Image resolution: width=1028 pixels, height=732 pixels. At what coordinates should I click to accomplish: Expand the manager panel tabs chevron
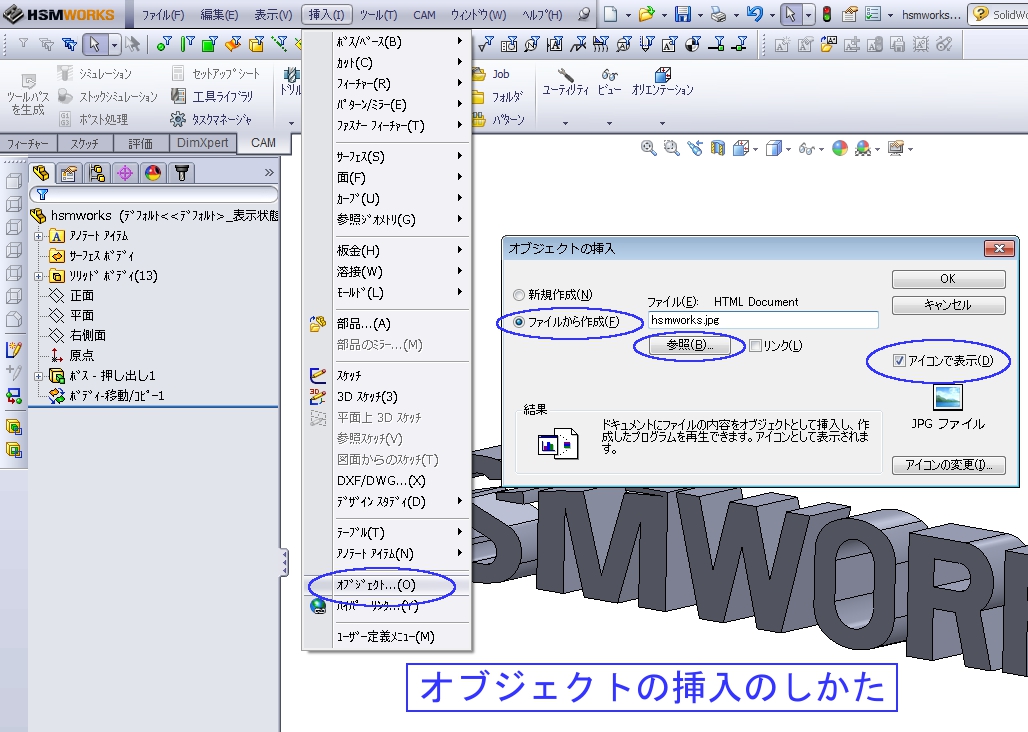[x=269, y=172]
